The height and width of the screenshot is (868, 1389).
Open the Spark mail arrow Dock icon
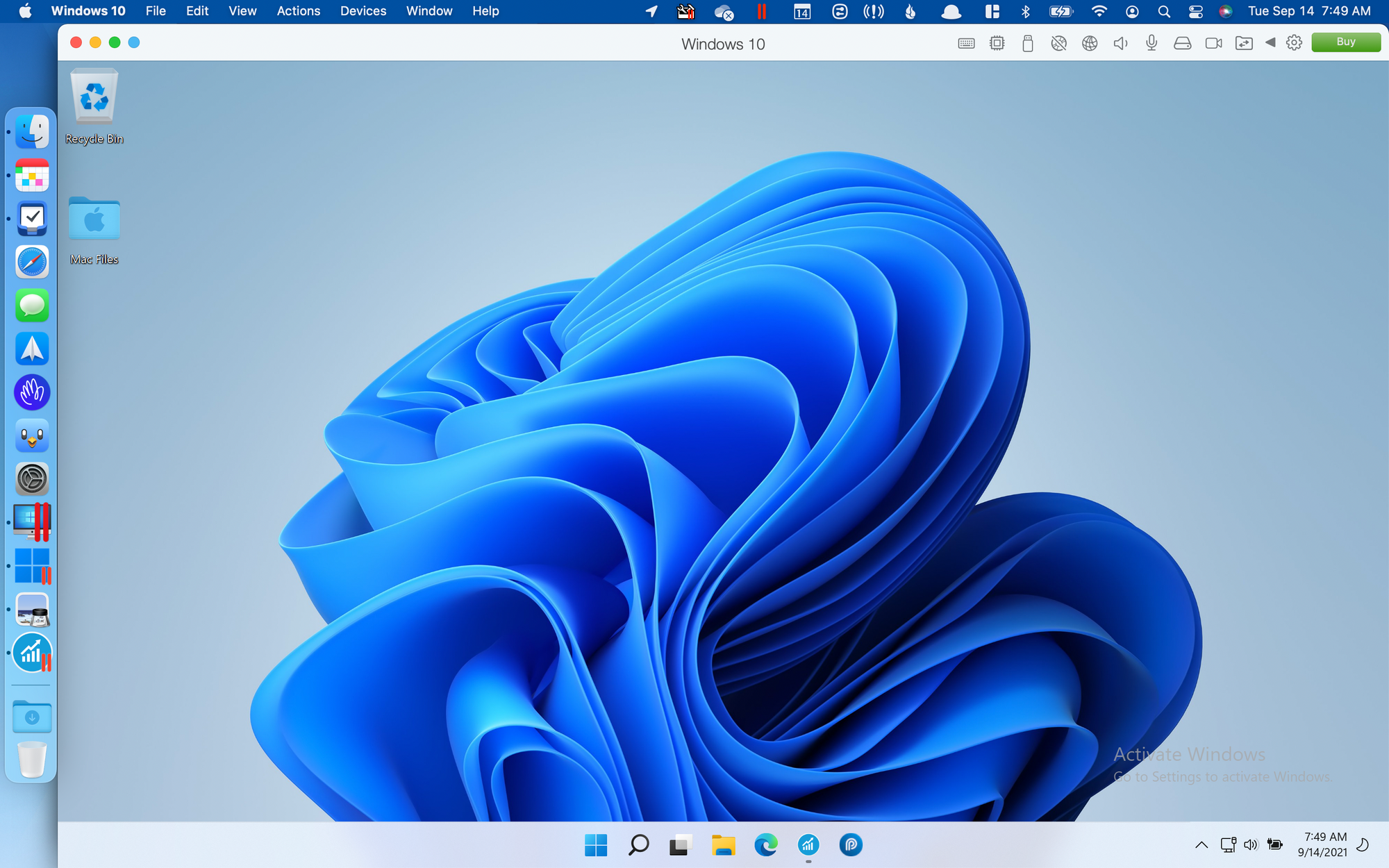pos(32,349)
